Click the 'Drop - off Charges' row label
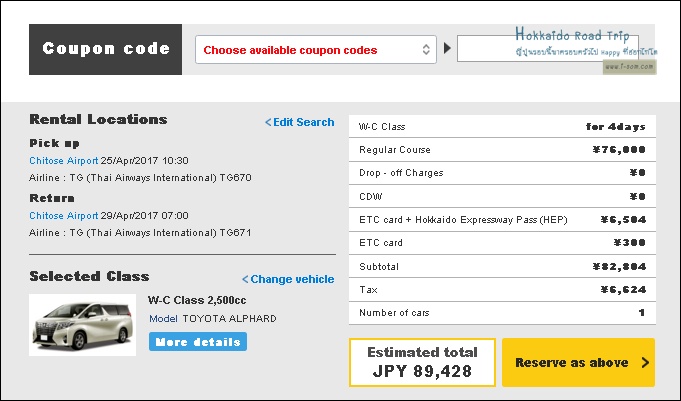Image resolution: width=681 pixels, height=401 pixels. point(401,173)
